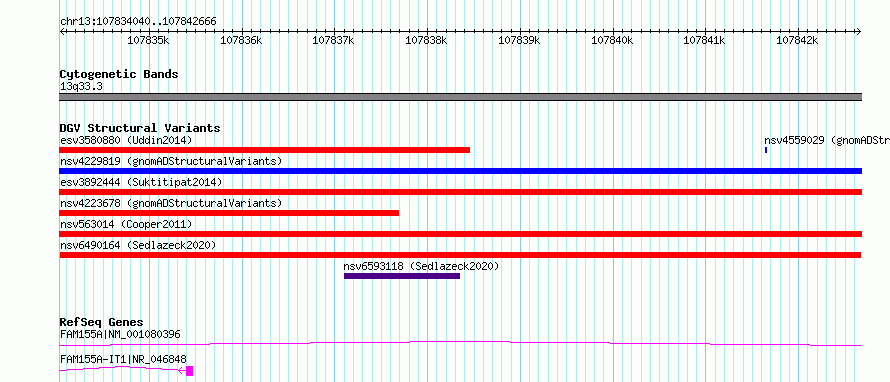Click the nsv4229819 gnomADStructuralVariants label
Screen dimensions: 890x382
click(171, 161)
